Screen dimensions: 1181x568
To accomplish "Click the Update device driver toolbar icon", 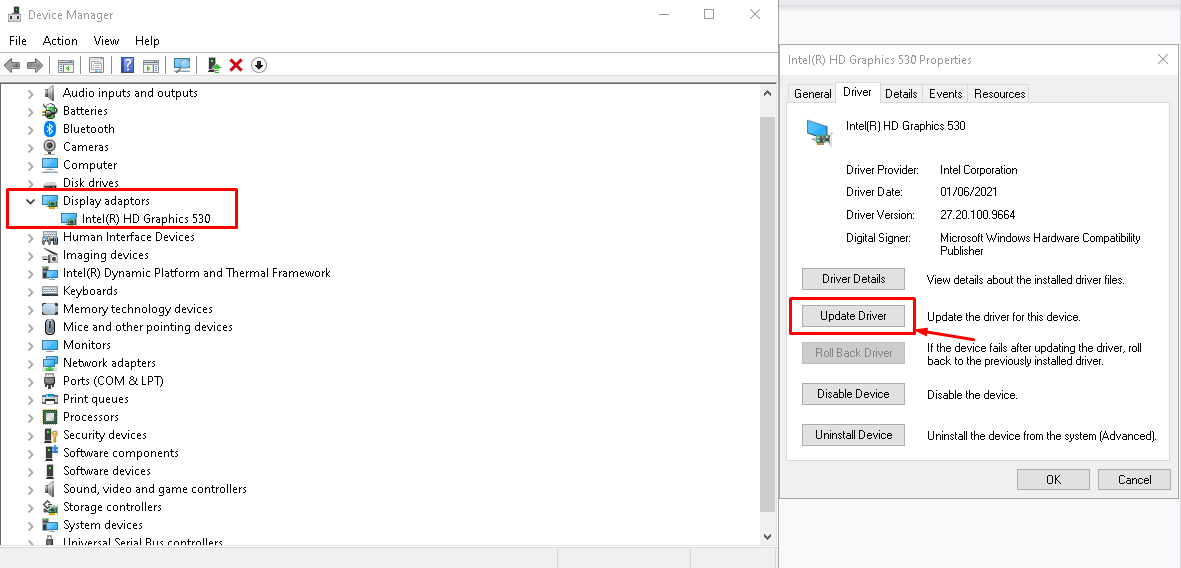I will 215,66.
